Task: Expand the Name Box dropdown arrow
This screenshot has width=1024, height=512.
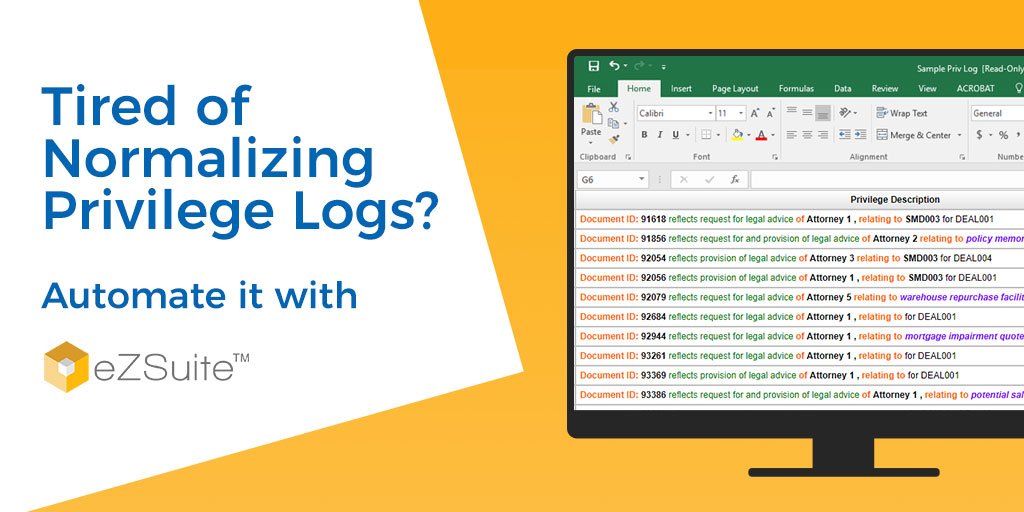Action: 642,180
